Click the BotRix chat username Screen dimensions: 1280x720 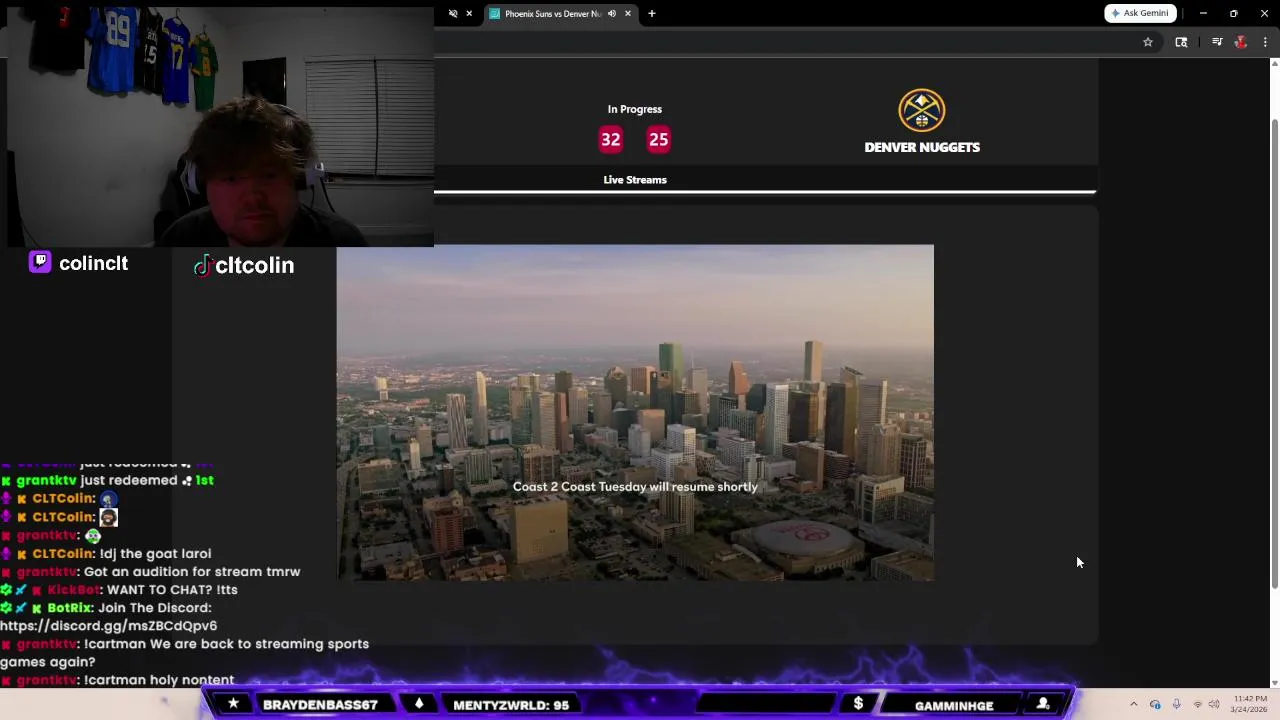[x=69, y=608]
